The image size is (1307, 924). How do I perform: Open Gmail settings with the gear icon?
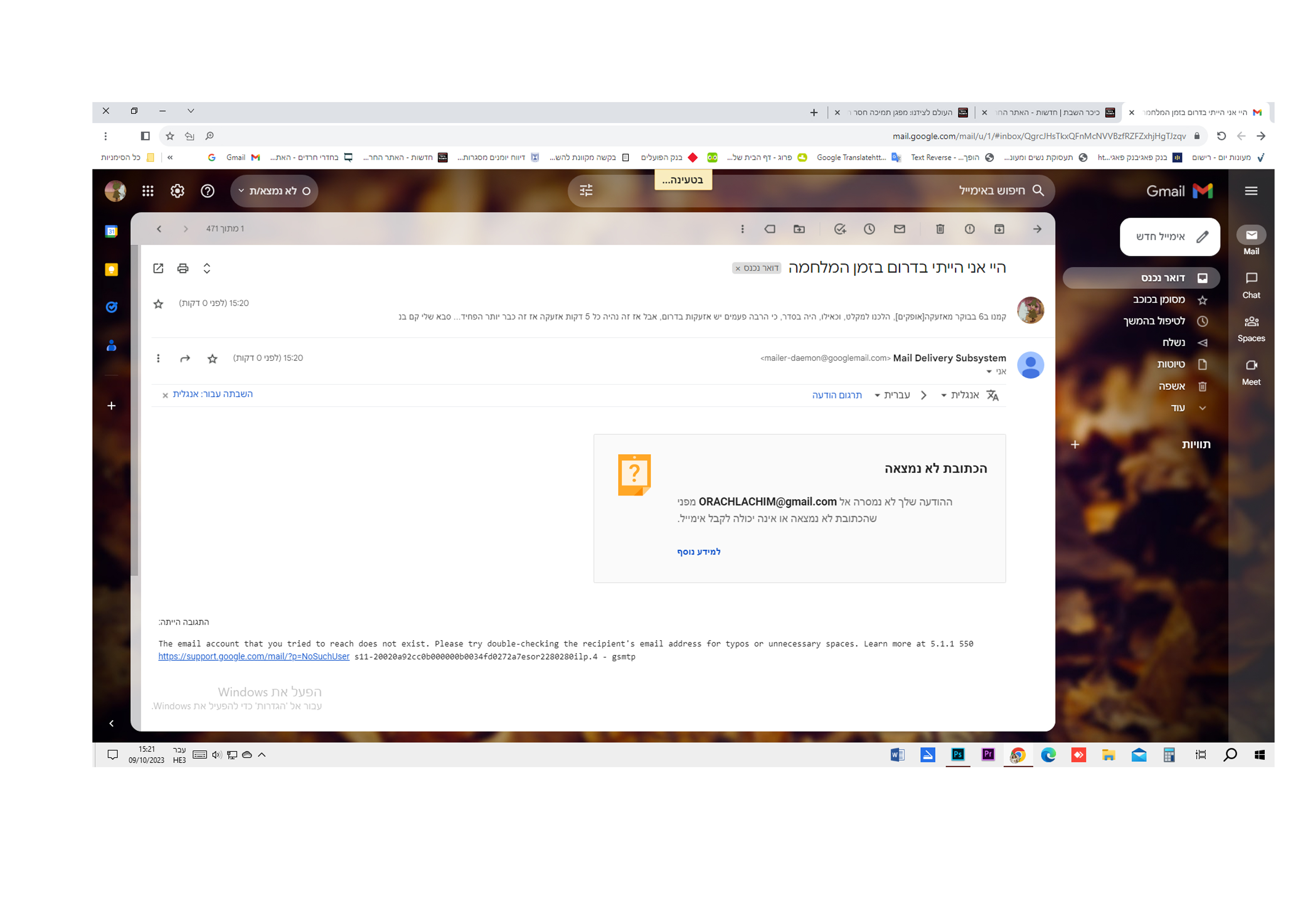tap(178, 191)
